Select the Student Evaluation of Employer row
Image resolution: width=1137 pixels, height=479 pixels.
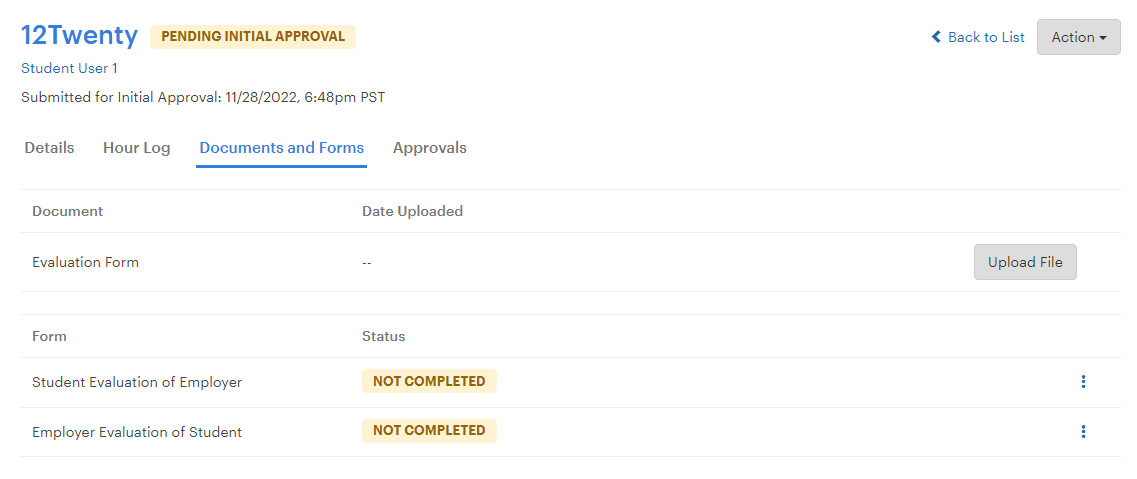click(571, 383)
